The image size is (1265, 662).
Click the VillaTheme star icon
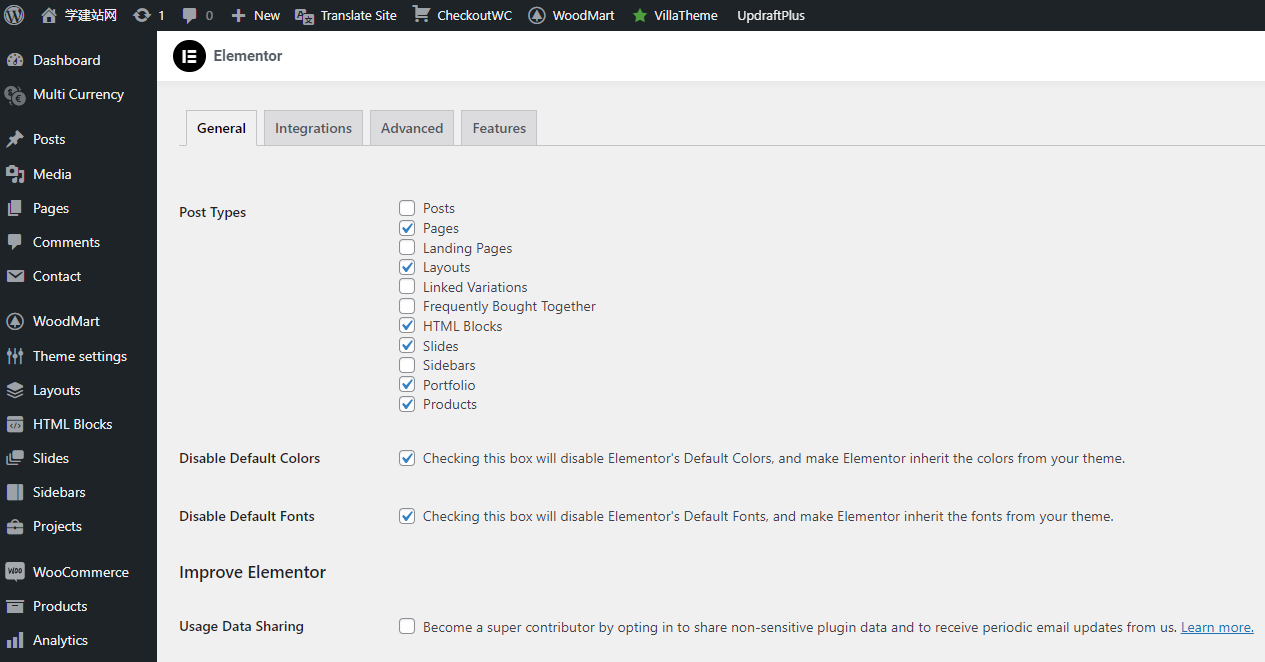click(640, 15)
